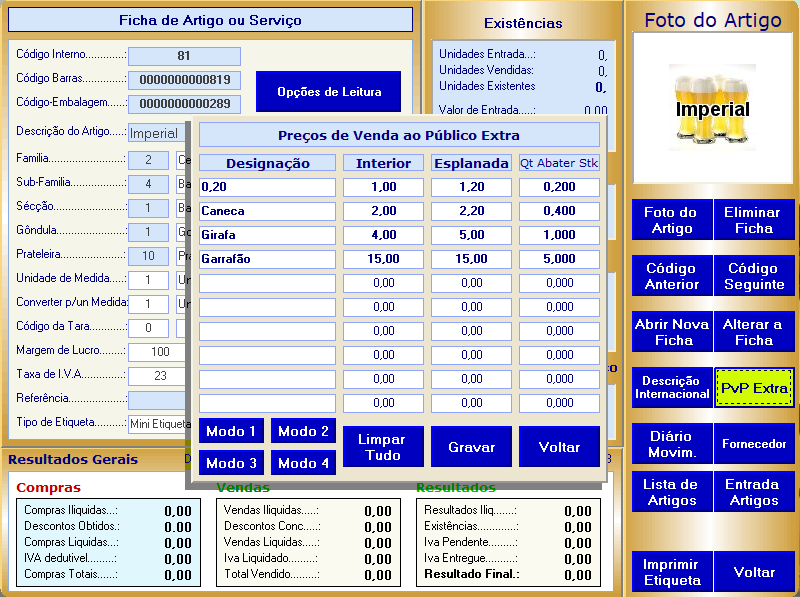
Task: Click the Voltar button in price dialog
Action: pyautogui.click(x=559, y=447)
